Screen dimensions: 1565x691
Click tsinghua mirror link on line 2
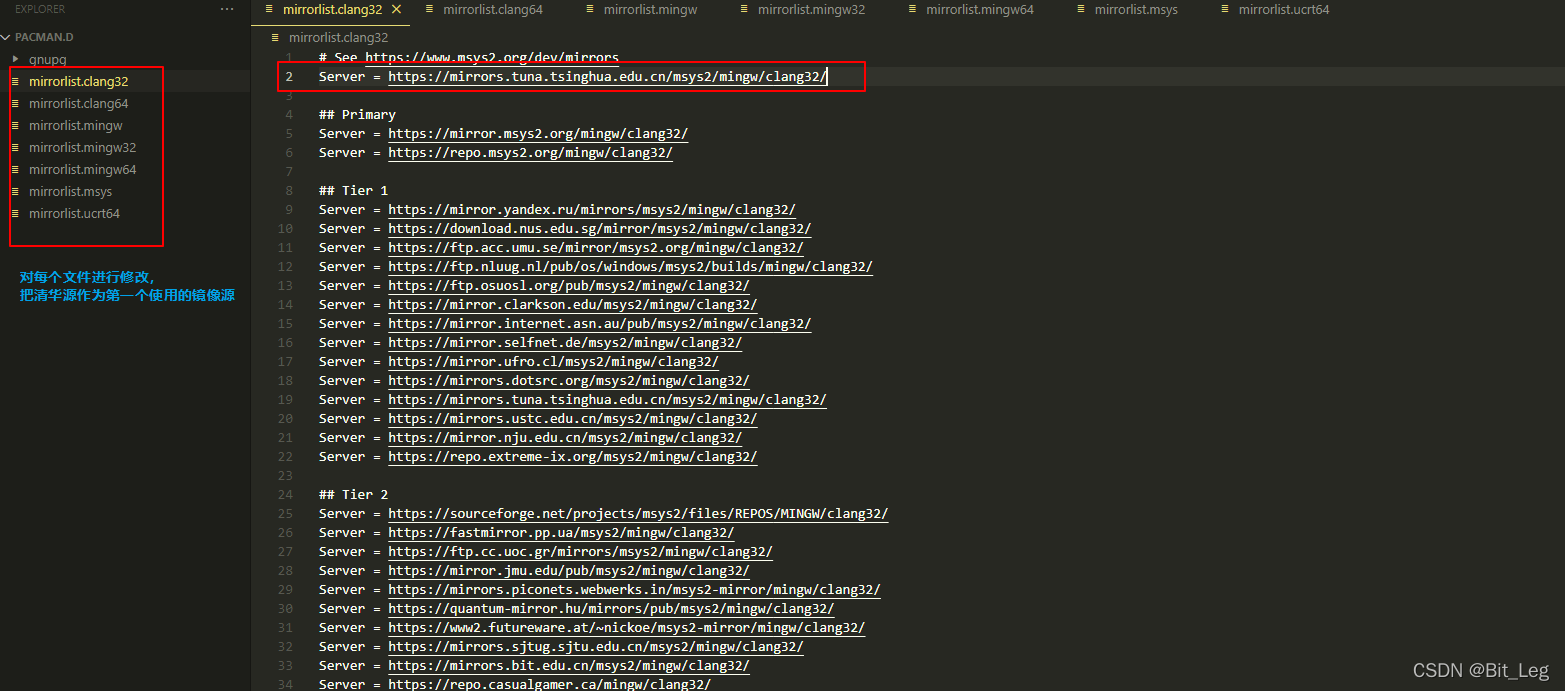coord(608,76)
